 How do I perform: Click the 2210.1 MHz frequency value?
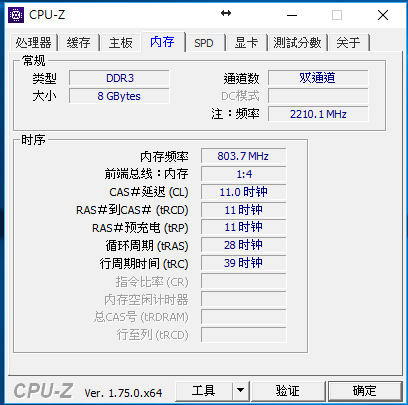[318, 114]
